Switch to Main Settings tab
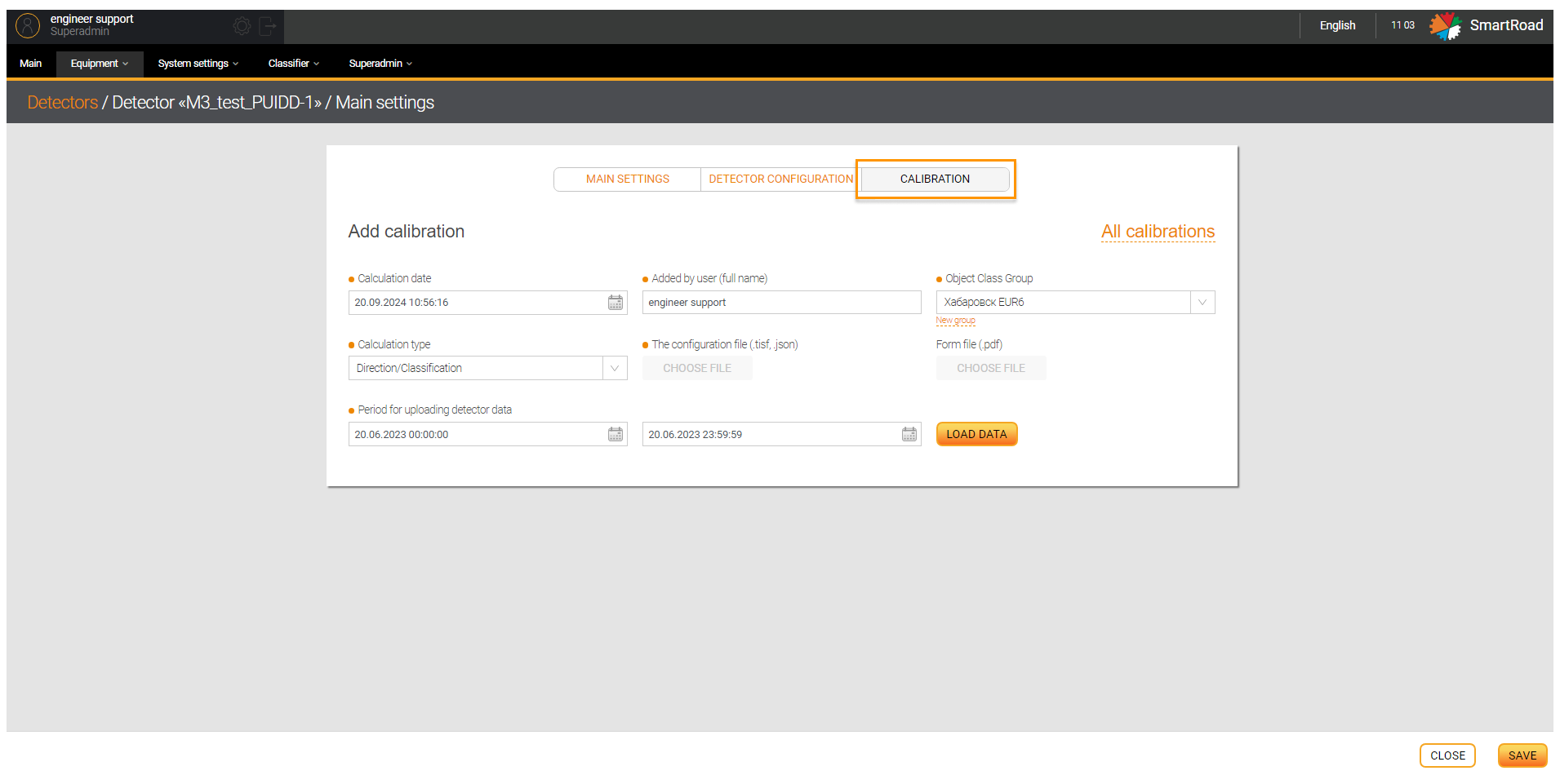1560x784 pixels. (x=627, y=179)
